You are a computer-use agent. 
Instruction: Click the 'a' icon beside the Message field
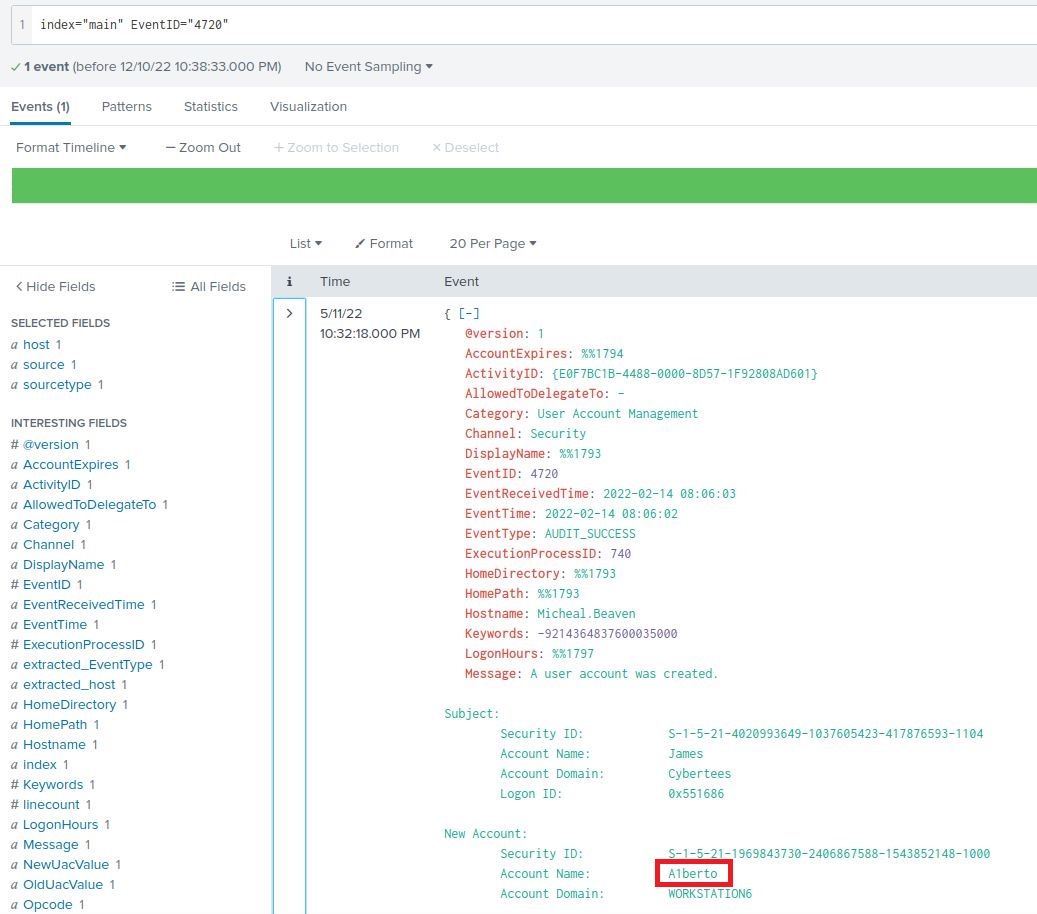[x=13, y=844]
